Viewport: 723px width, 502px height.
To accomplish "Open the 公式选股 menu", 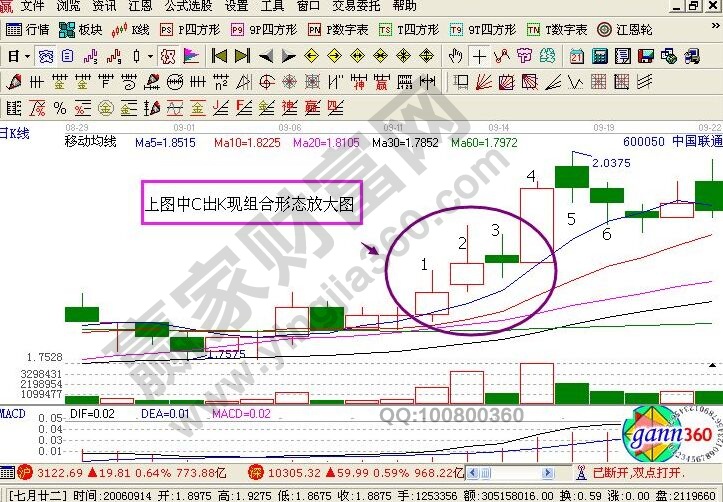I will (189, 6).
